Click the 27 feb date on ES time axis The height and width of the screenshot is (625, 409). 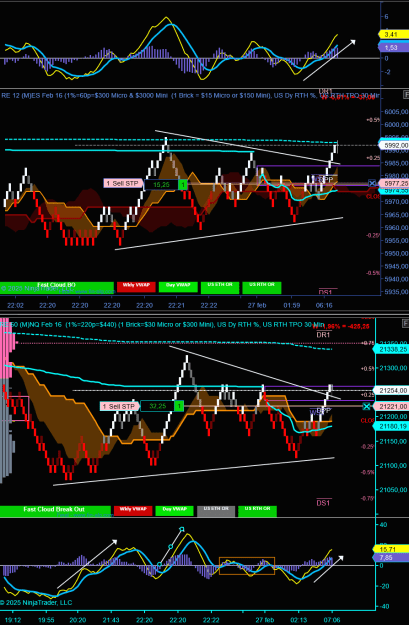coord(257,305)
